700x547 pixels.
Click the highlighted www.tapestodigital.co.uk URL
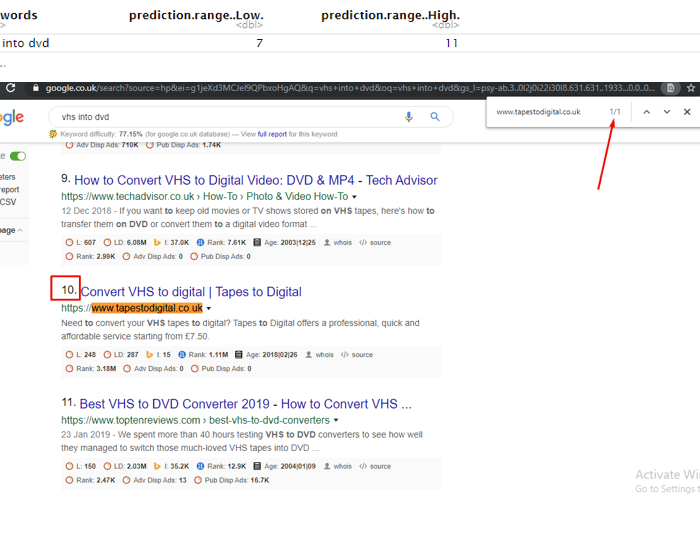click(147, 309)
